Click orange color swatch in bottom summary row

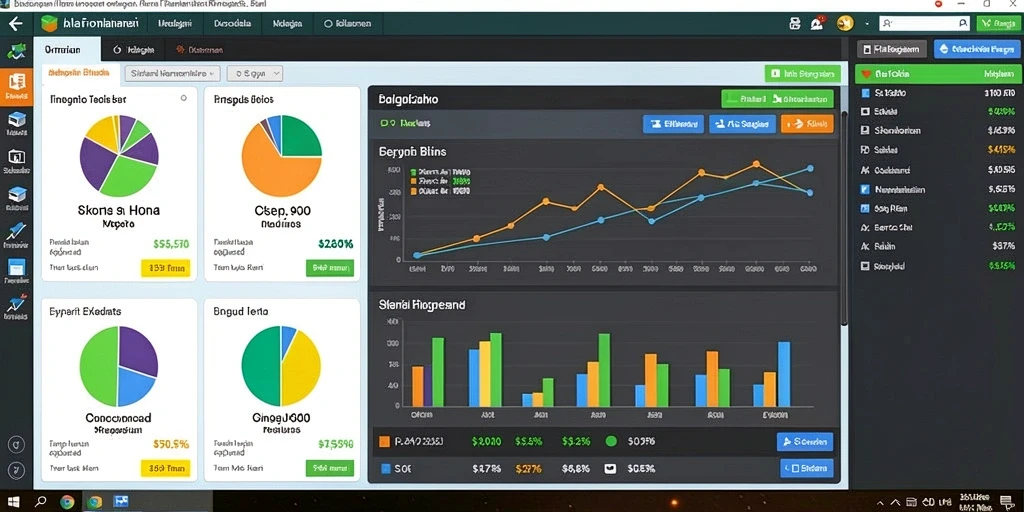(x=385, y=441)
